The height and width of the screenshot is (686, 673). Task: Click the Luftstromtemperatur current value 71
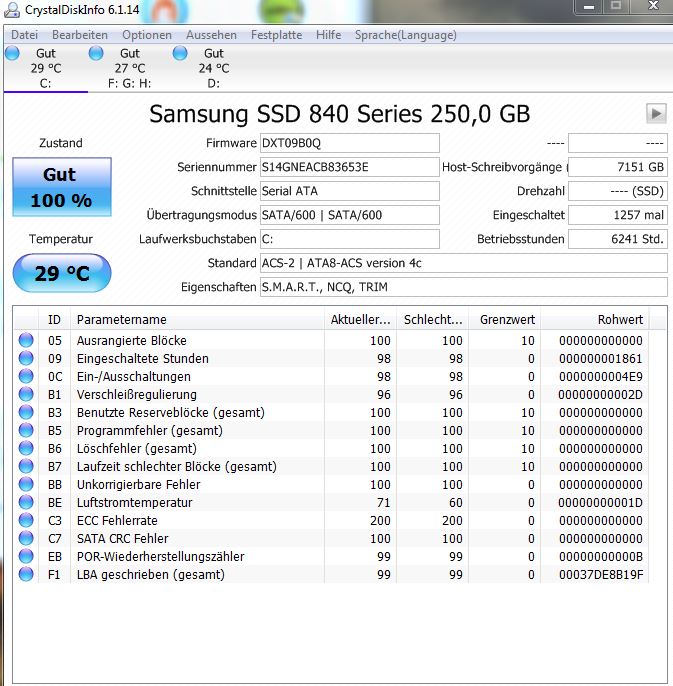pyautogui.click(x=383, y=502)
